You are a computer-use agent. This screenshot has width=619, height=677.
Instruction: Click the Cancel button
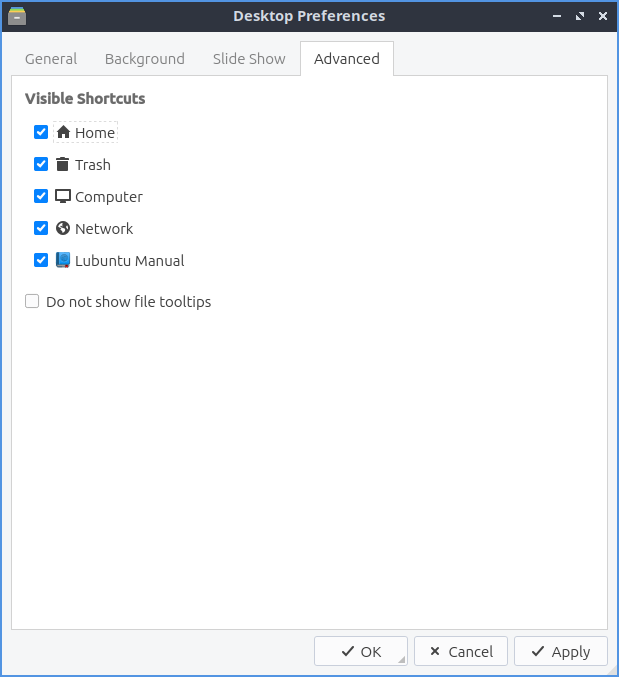461,651
